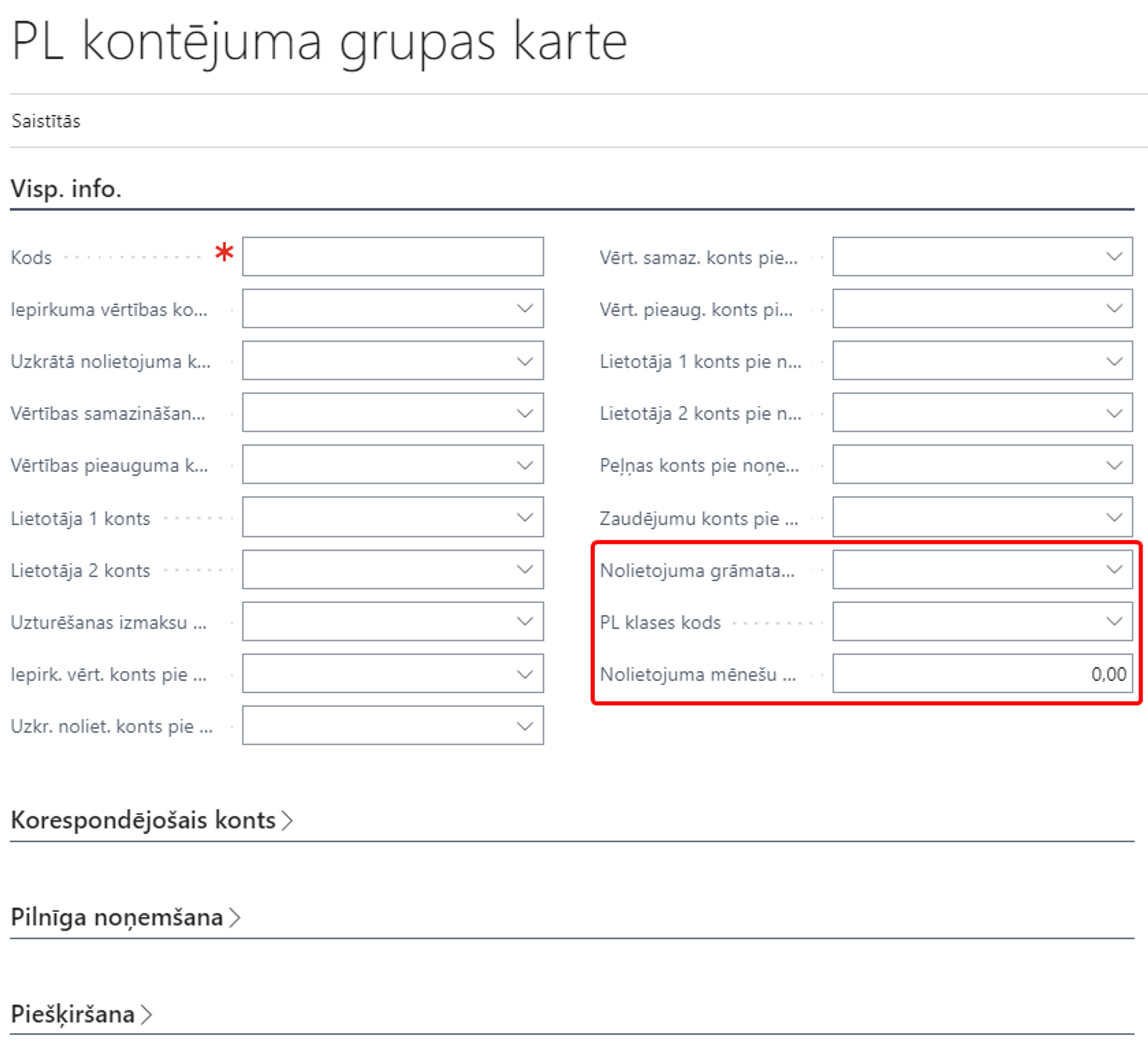Screen dimensions: 1148x1044
Task: Open Peļņas konts pie noņemšanas dropdown
Action: point(1114,465)
